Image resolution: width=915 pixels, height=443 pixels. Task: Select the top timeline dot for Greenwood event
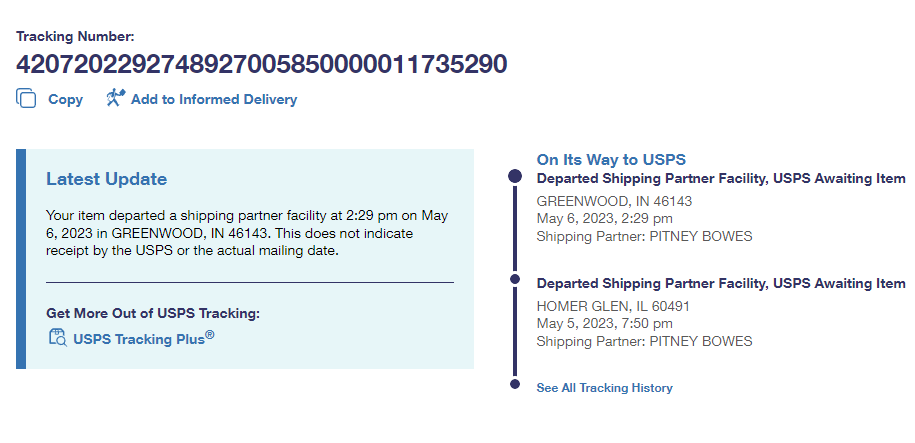tap(515, 176)
